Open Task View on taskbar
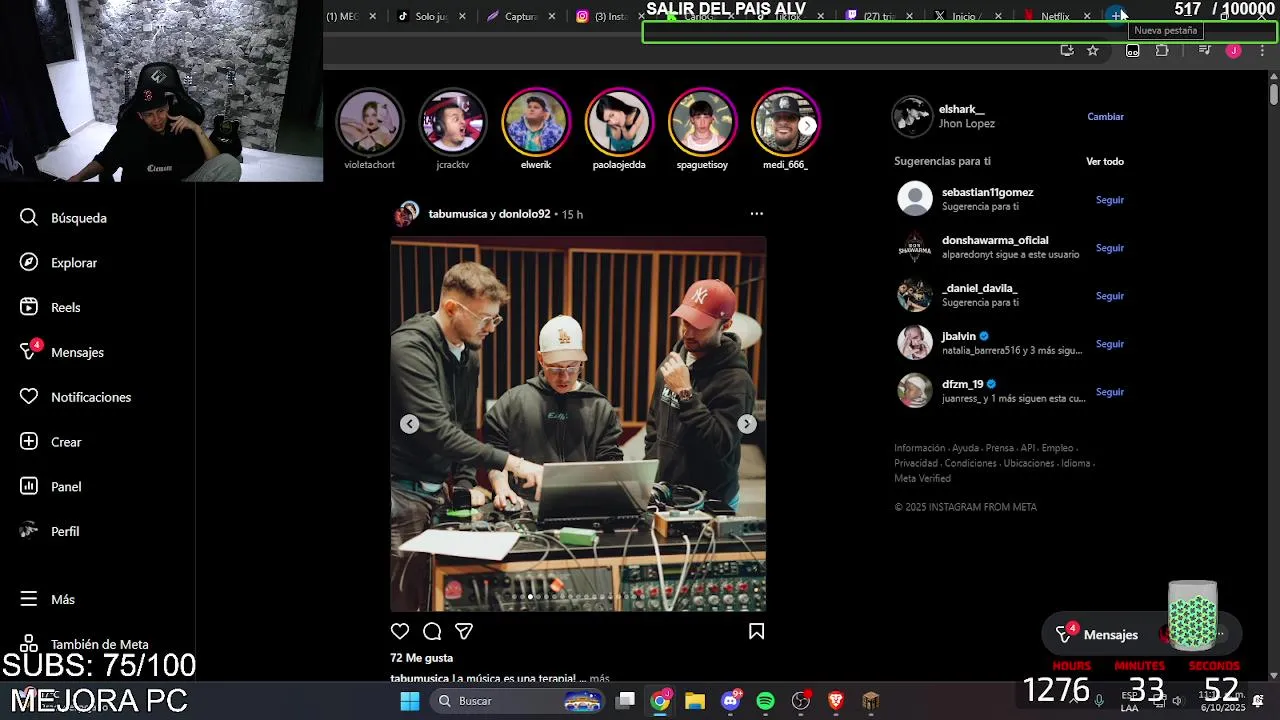 [x=625, y=701]
